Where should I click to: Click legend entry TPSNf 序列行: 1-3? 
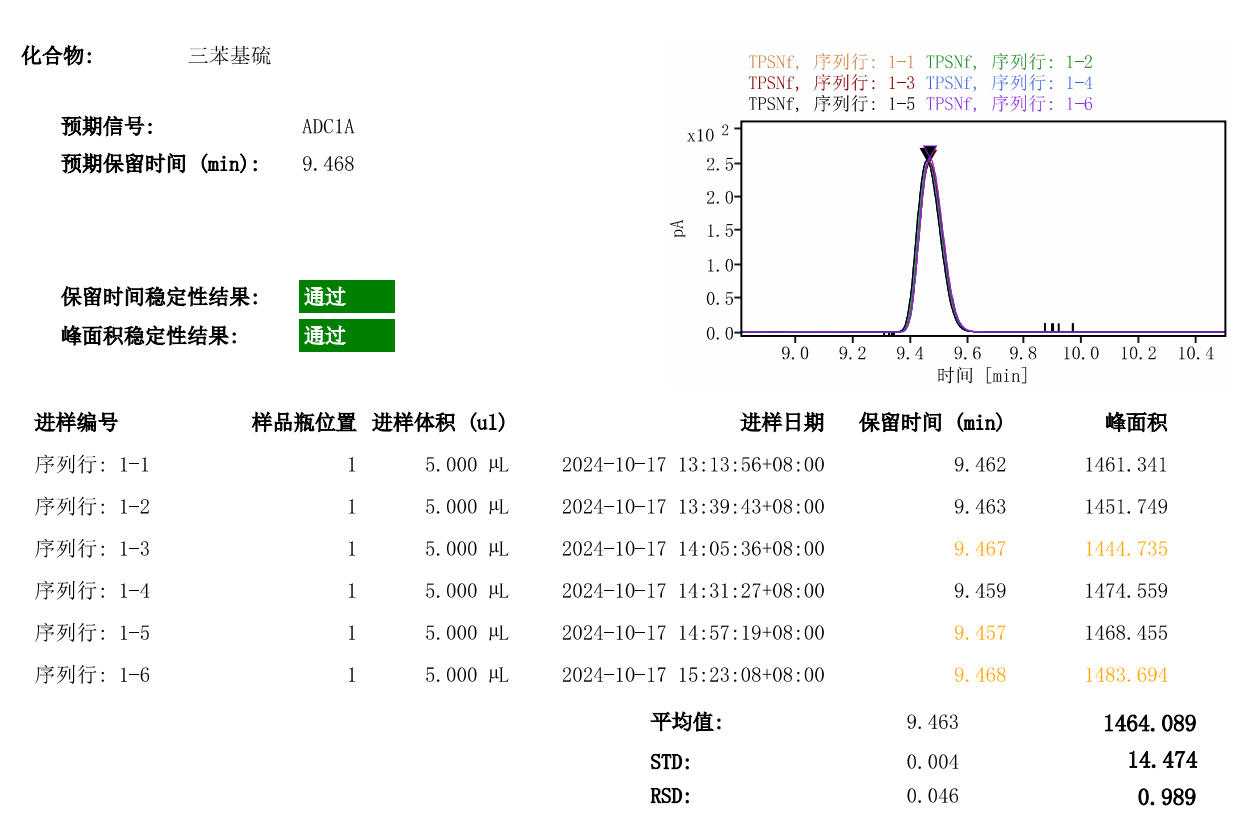pos(831,83)
